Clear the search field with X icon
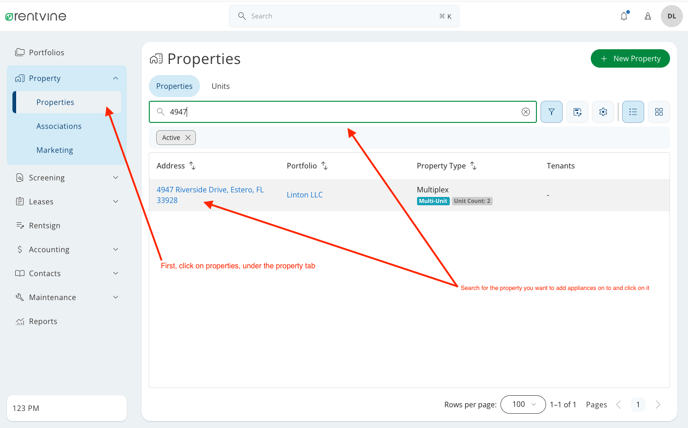The height and width of the screenshot is (428, 688). (x=526, y=112)
